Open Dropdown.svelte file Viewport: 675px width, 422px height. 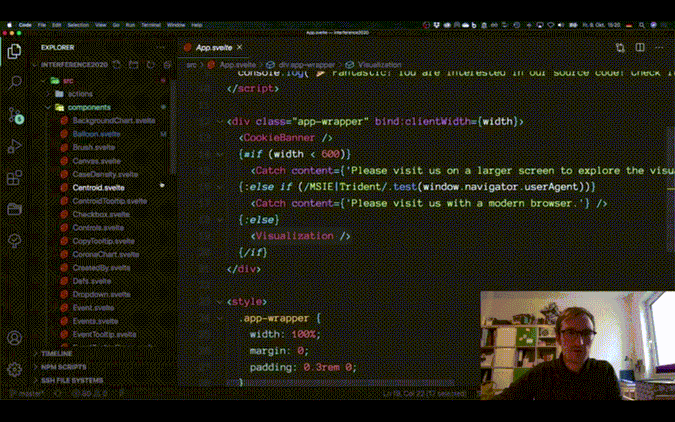coord(101,295)
